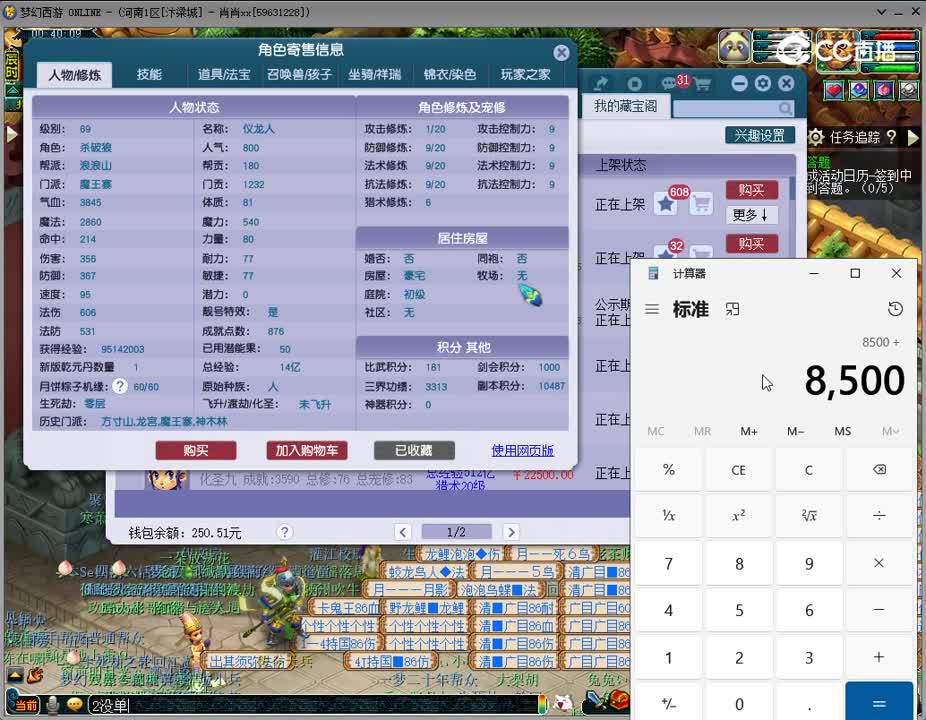Click the calculator percent button
The image size is (926, 720).
tap(669, 470)
